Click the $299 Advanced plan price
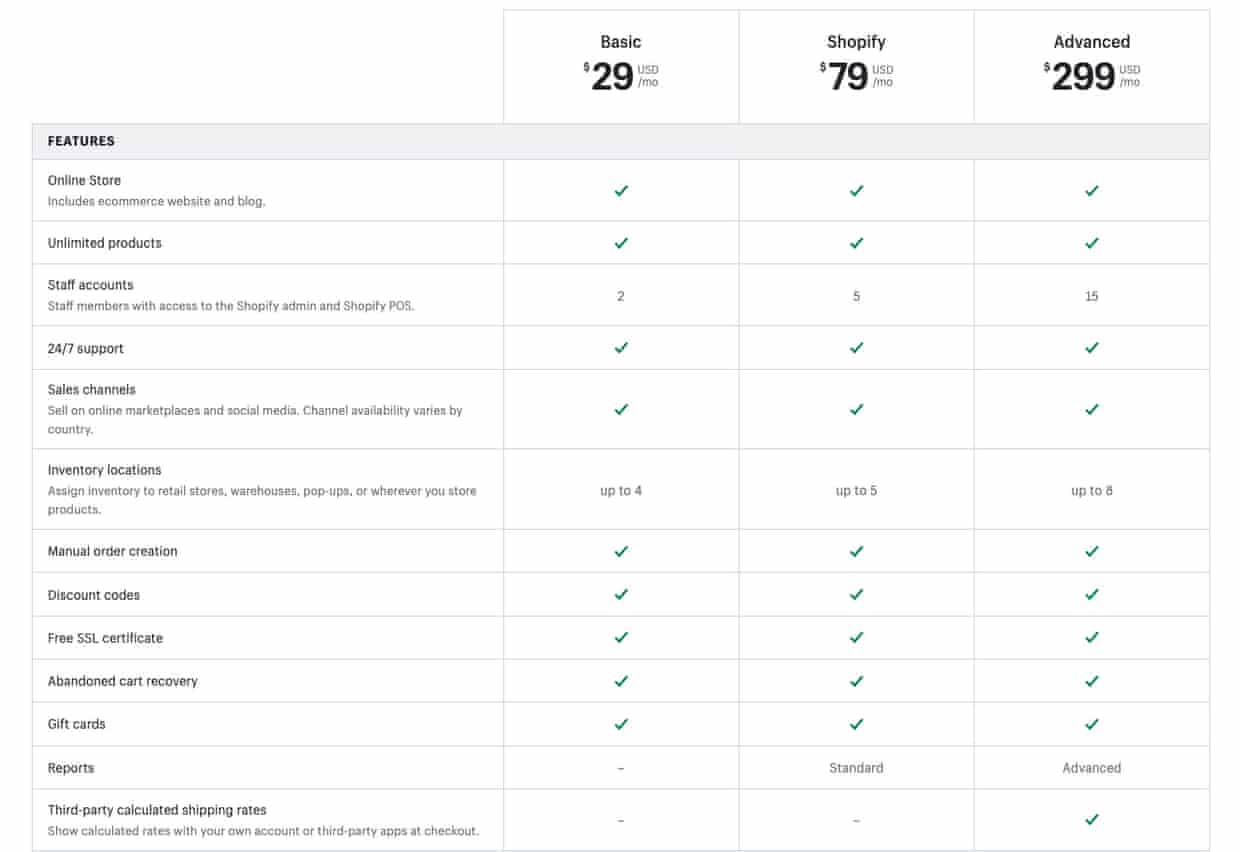This screenshot has height=852, width=1240. click(x=1083, y=77)
